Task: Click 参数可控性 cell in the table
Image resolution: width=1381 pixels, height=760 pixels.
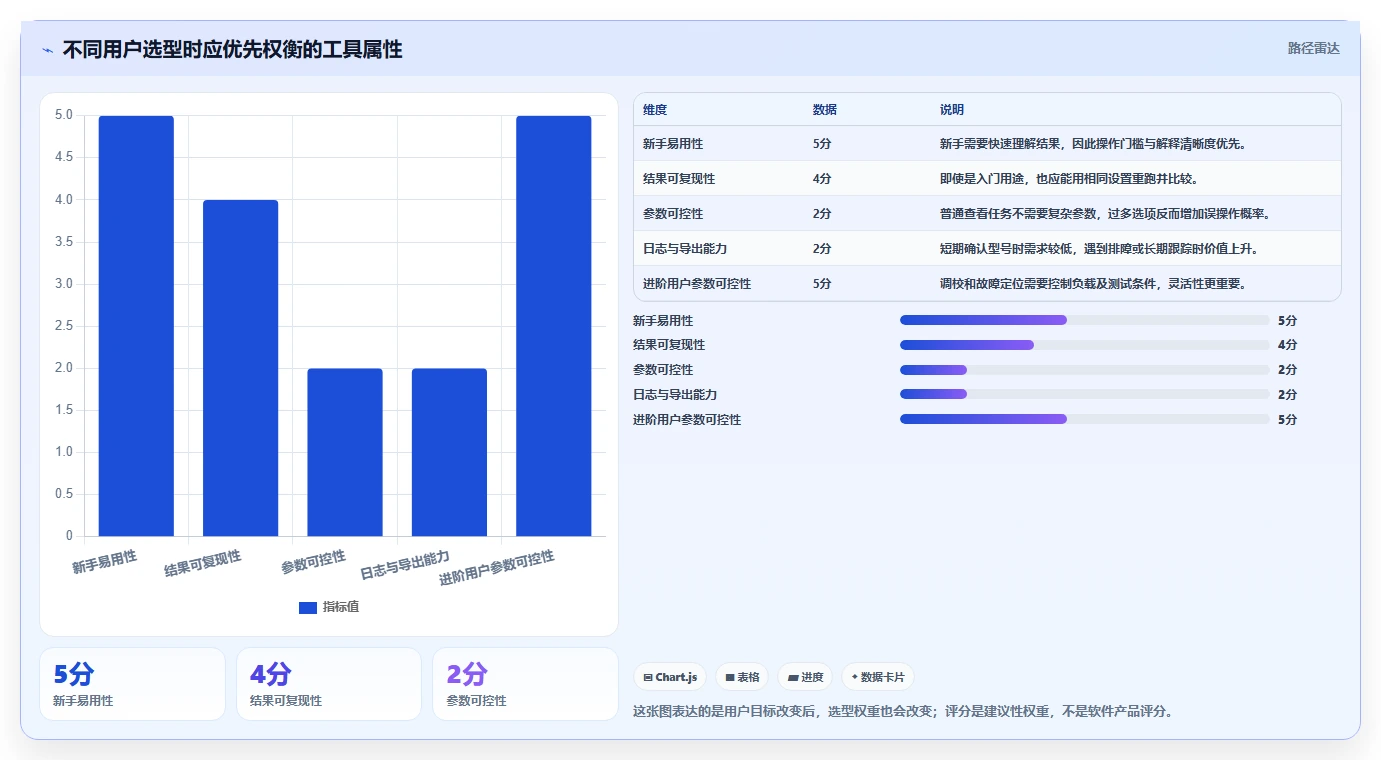Action: 673,214
